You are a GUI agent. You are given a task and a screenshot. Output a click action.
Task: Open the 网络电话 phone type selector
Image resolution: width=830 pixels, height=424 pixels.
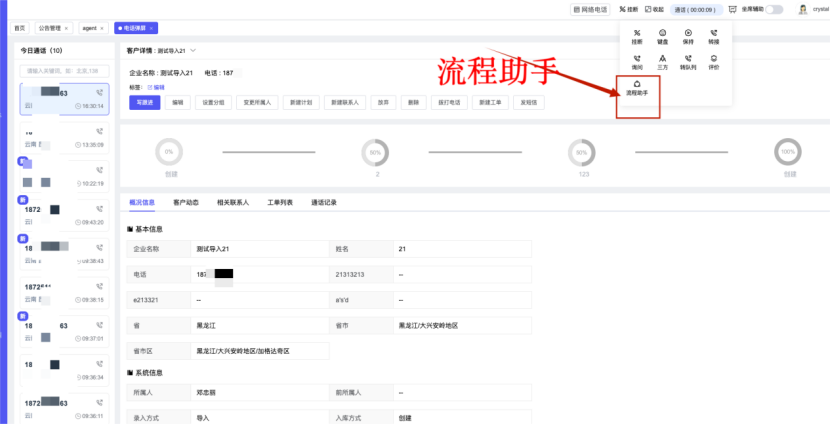[590, 9]
